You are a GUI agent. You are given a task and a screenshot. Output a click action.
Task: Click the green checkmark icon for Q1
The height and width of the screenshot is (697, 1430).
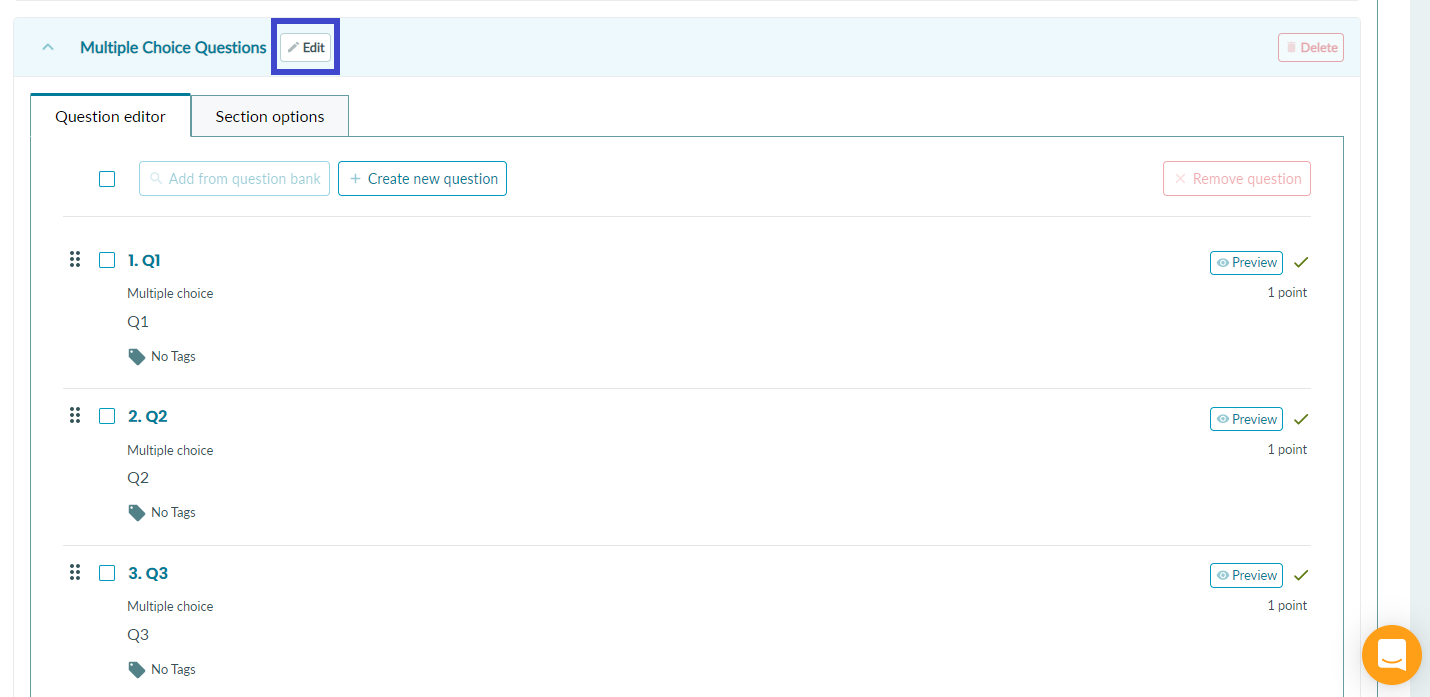pyautogui.click(x=1301, y=262)
